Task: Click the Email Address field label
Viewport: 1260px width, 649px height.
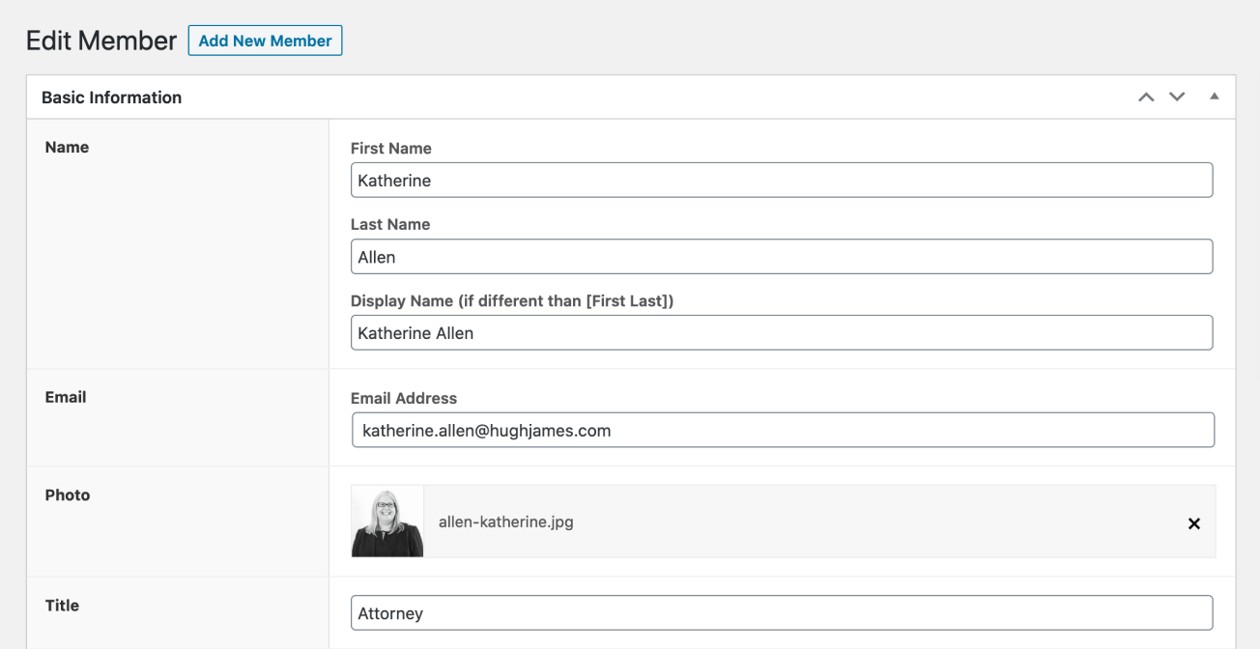Action: pyautogui.click(x=403, y=398)
